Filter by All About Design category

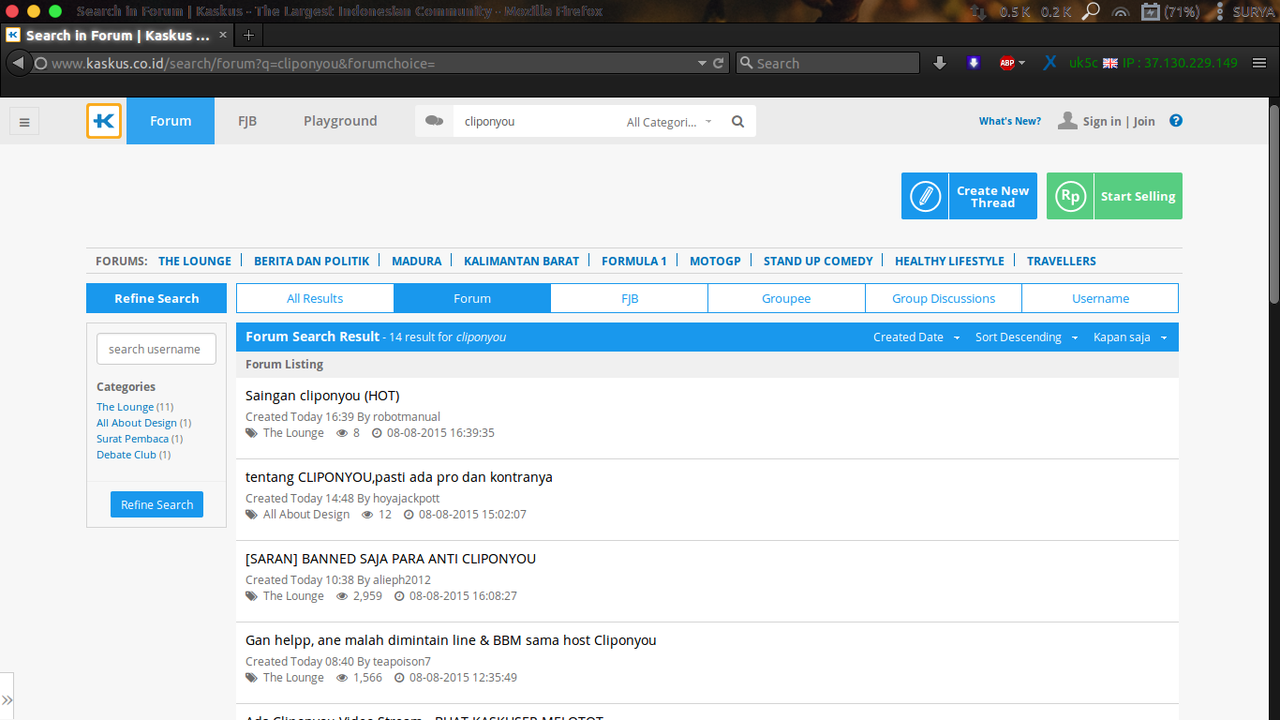pyautogui.click(x=137, y=423)
